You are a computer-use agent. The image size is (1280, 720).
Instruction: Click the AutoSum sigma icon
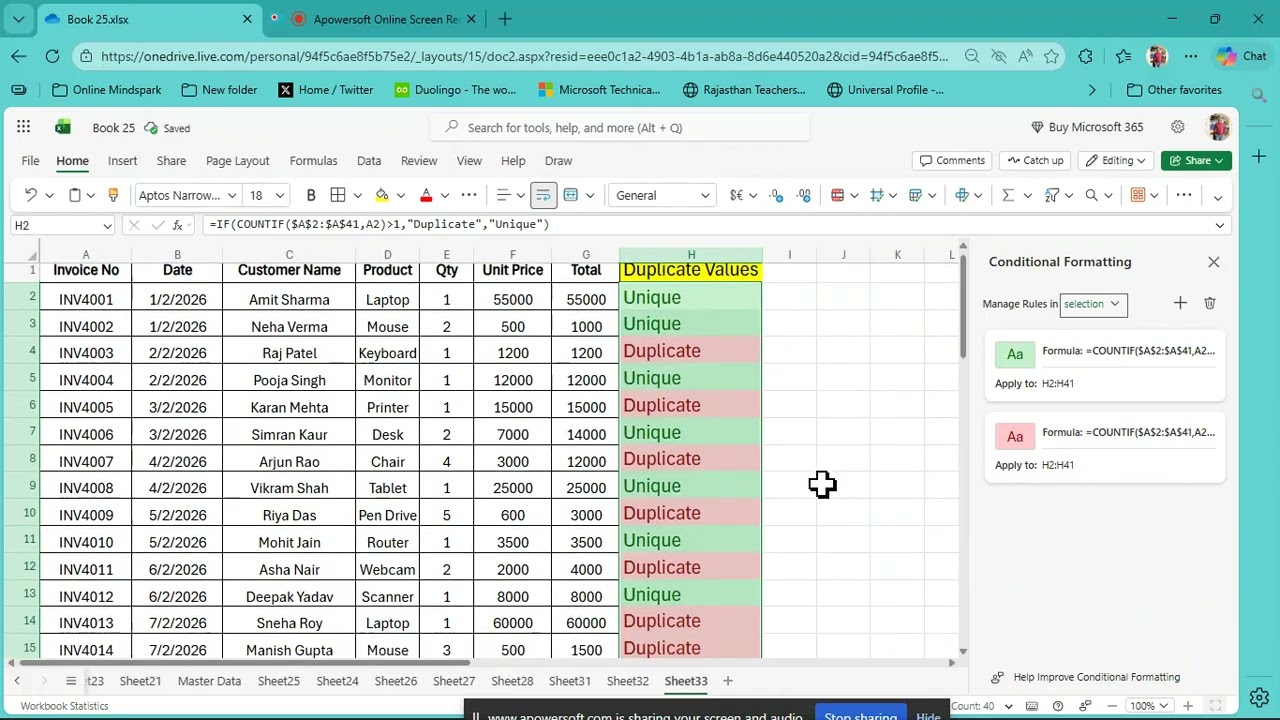(1008, 195)
